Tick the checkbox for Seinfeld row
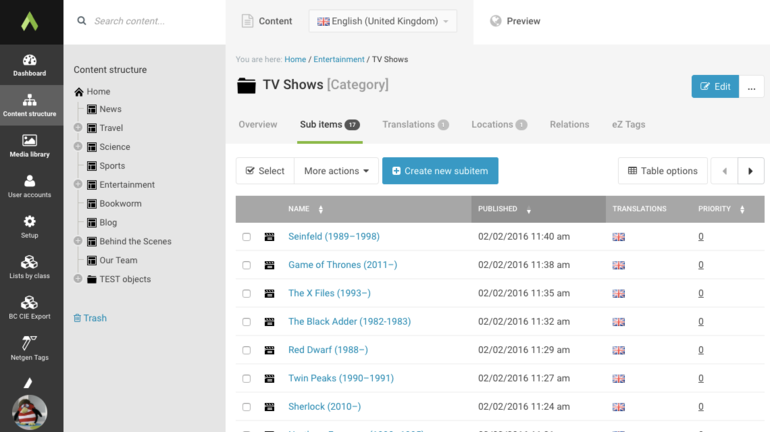770x432 pixels. [x=247, y=237]
